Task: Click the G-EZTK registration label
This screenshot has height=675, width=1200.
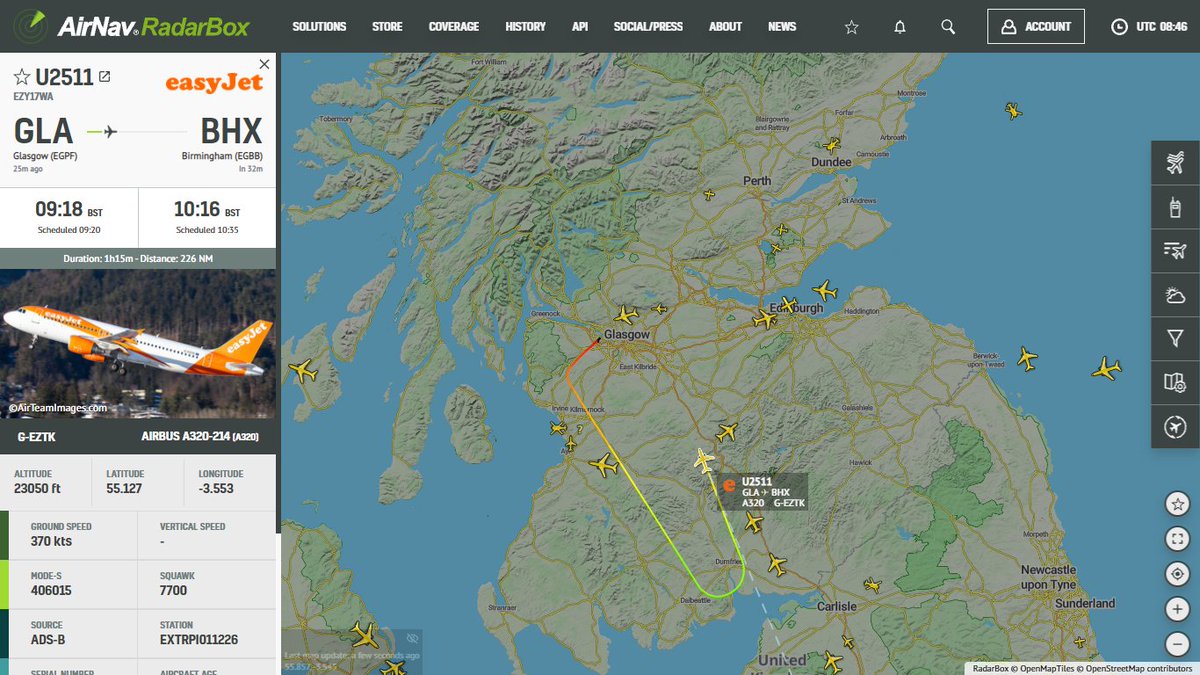Action: pos(35,438)
